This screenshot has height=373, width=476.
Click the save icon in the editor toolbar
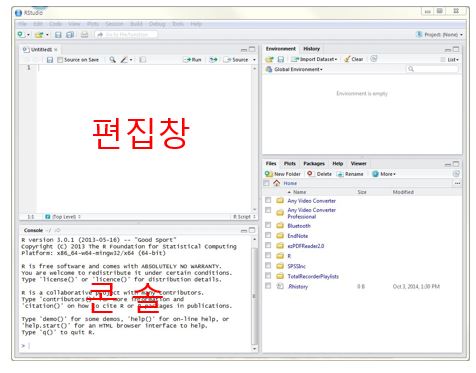click(50, 60)
